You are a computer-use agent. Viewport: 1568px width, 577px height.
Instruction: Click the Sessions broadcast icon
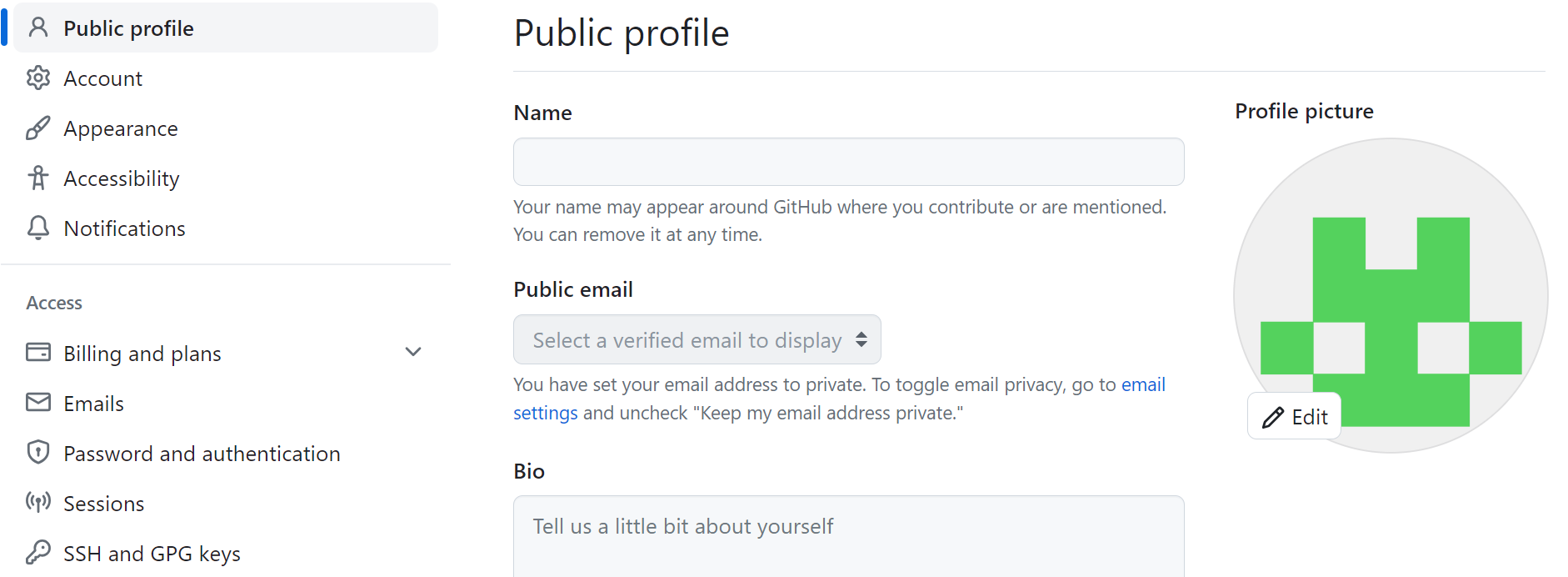pyautogui.click(x=38, y=503)
